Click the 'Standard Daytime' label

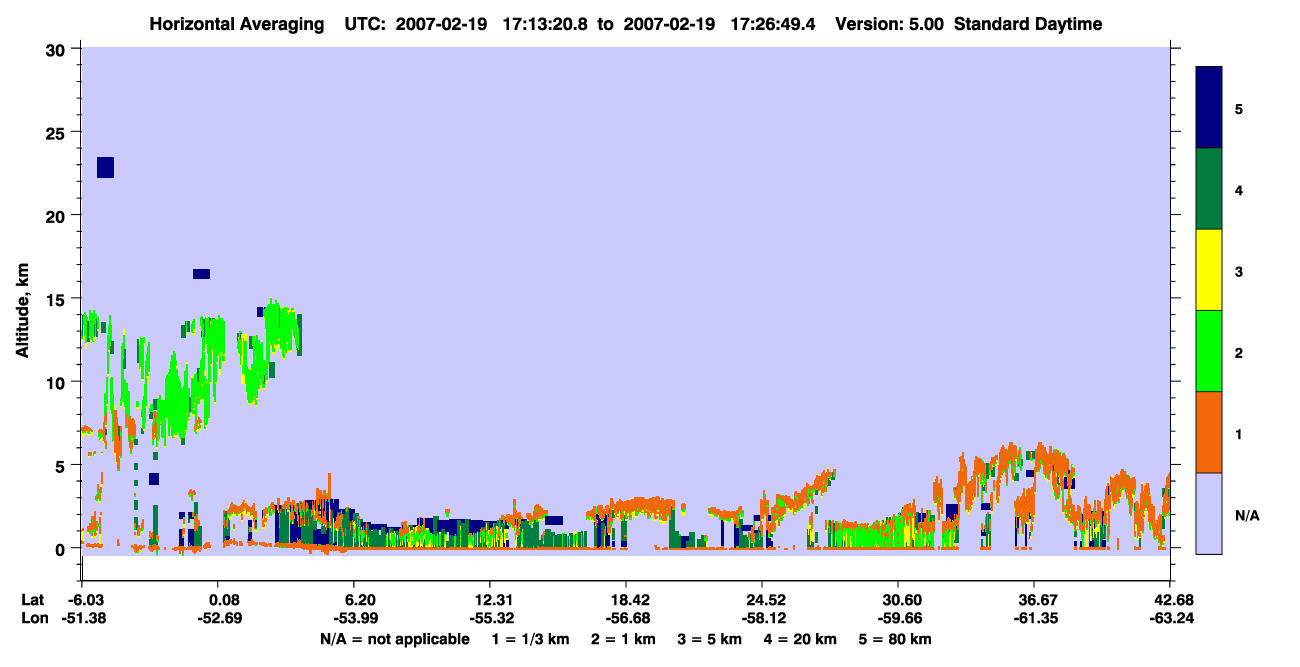click(1028, 24)
